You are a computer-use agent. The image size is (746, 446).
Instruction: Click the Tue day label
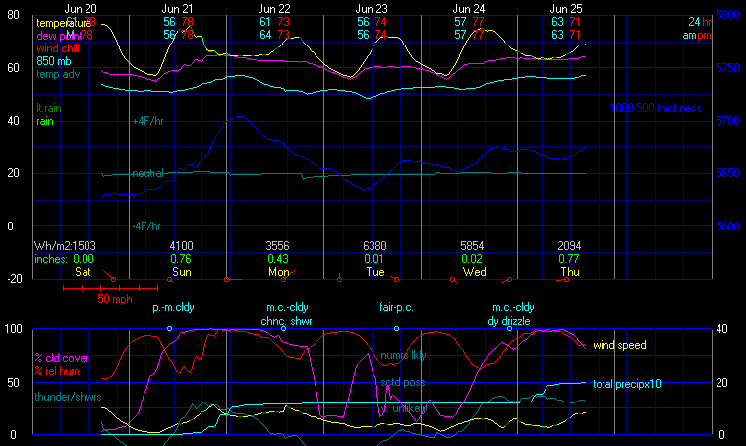[375, 272]
